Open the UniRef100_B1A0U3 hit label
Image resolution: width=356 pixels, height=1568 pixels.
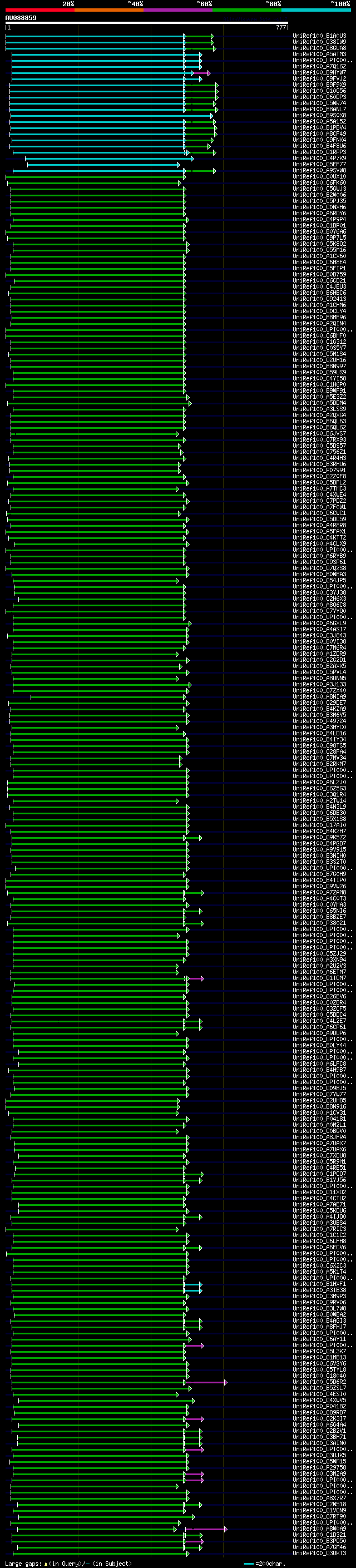(x=319, y=36)
